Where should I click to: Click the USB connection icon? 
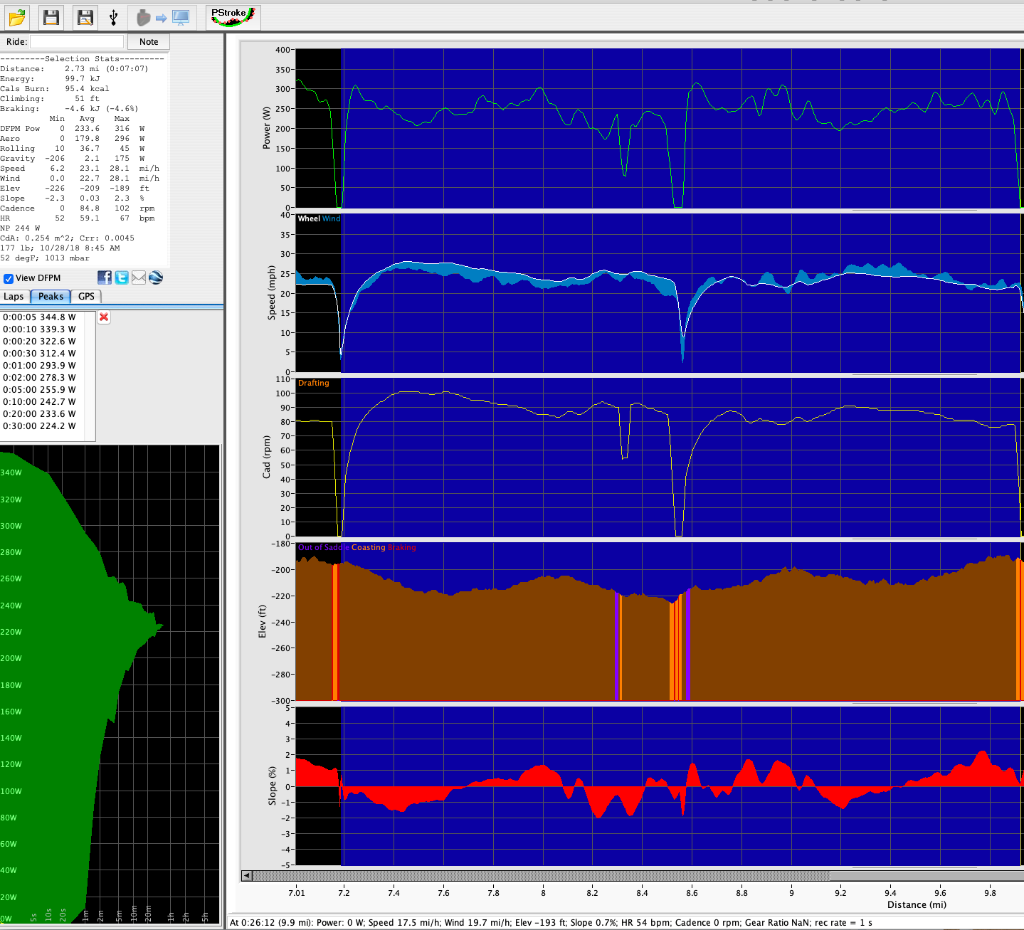pyautogui.click(x=113, y=16)
